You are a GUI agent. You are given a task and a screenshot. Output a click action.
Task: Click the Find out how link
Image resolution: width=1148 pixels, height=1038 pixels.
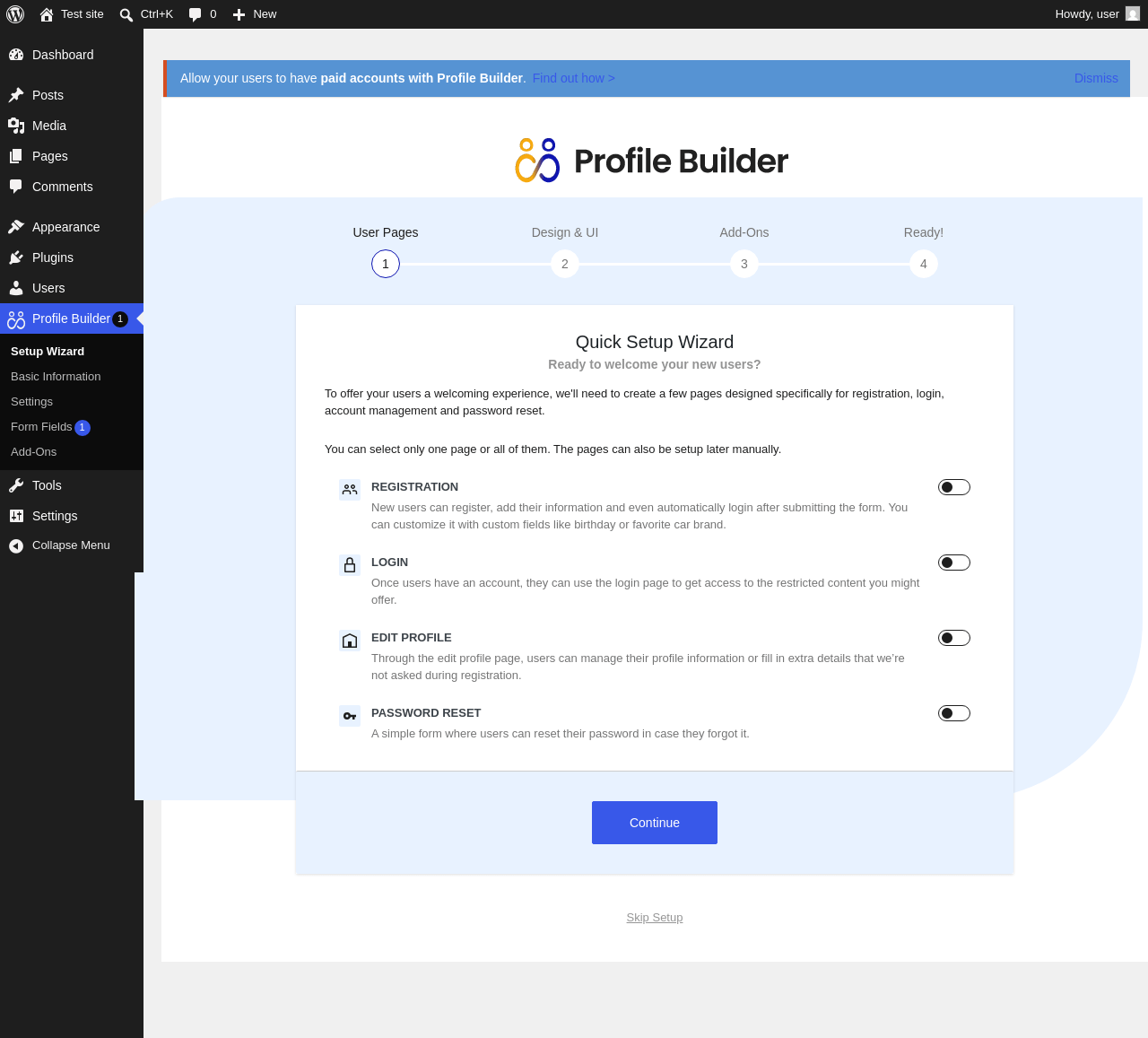[x=574, y=78]
